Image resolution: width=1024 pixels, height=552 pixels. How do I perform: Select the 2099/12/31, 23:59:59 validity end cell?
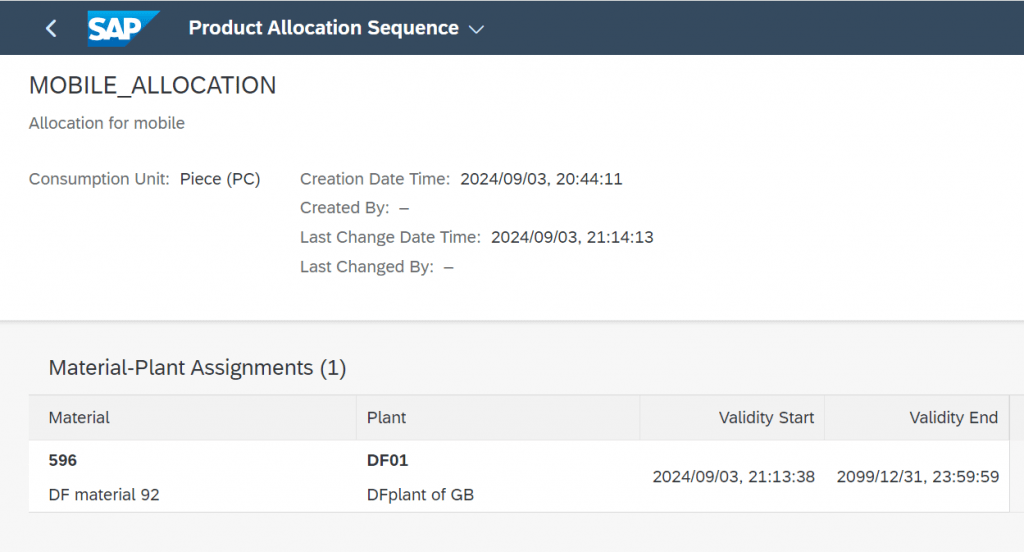[918, 477]
